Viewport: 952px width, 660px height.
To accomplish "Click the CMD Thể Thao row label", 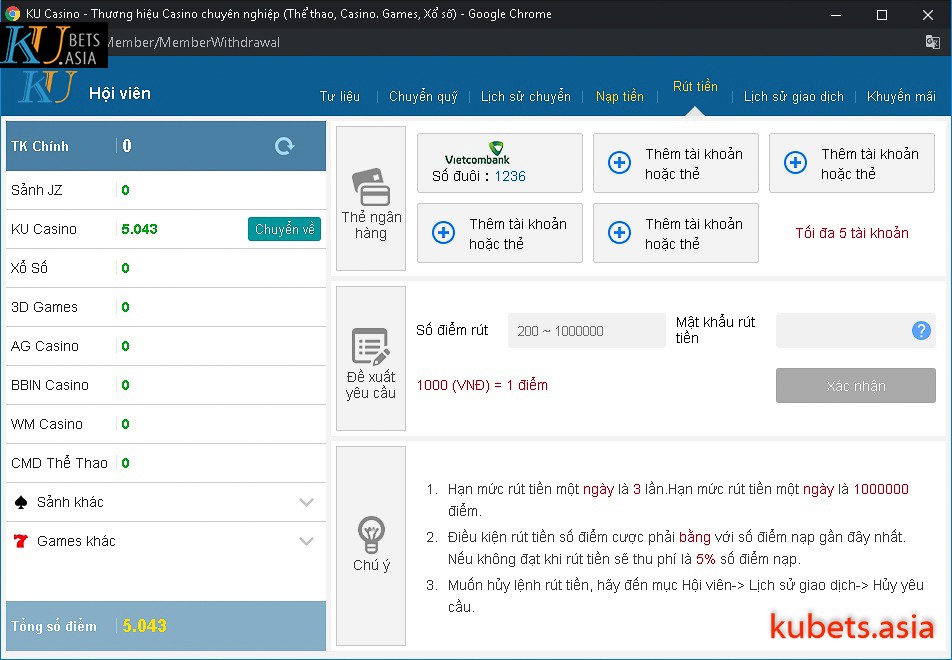I will pyautogui.click(x=60, y=463).
